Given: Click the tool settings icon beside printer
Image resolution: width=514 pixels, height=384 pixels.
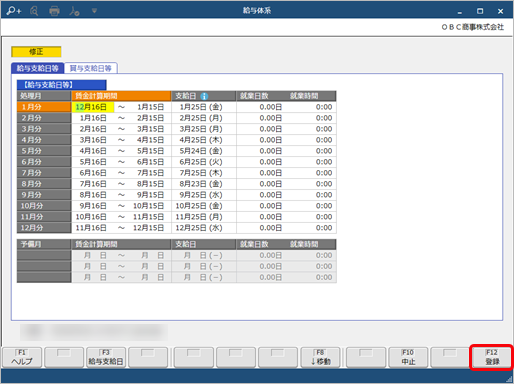Looking at the screenshot, I should click(74, 11).
